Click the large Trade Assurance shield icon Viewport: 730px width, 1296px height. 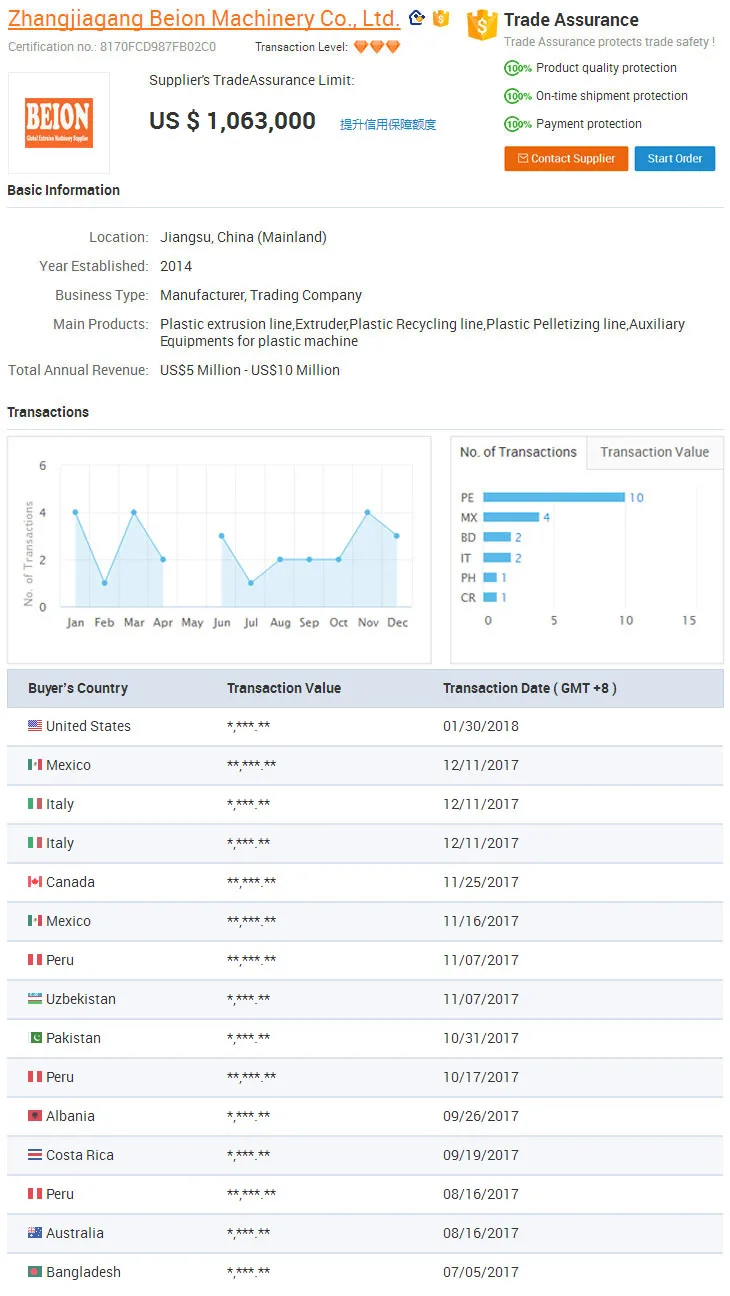tap(482, 26)
